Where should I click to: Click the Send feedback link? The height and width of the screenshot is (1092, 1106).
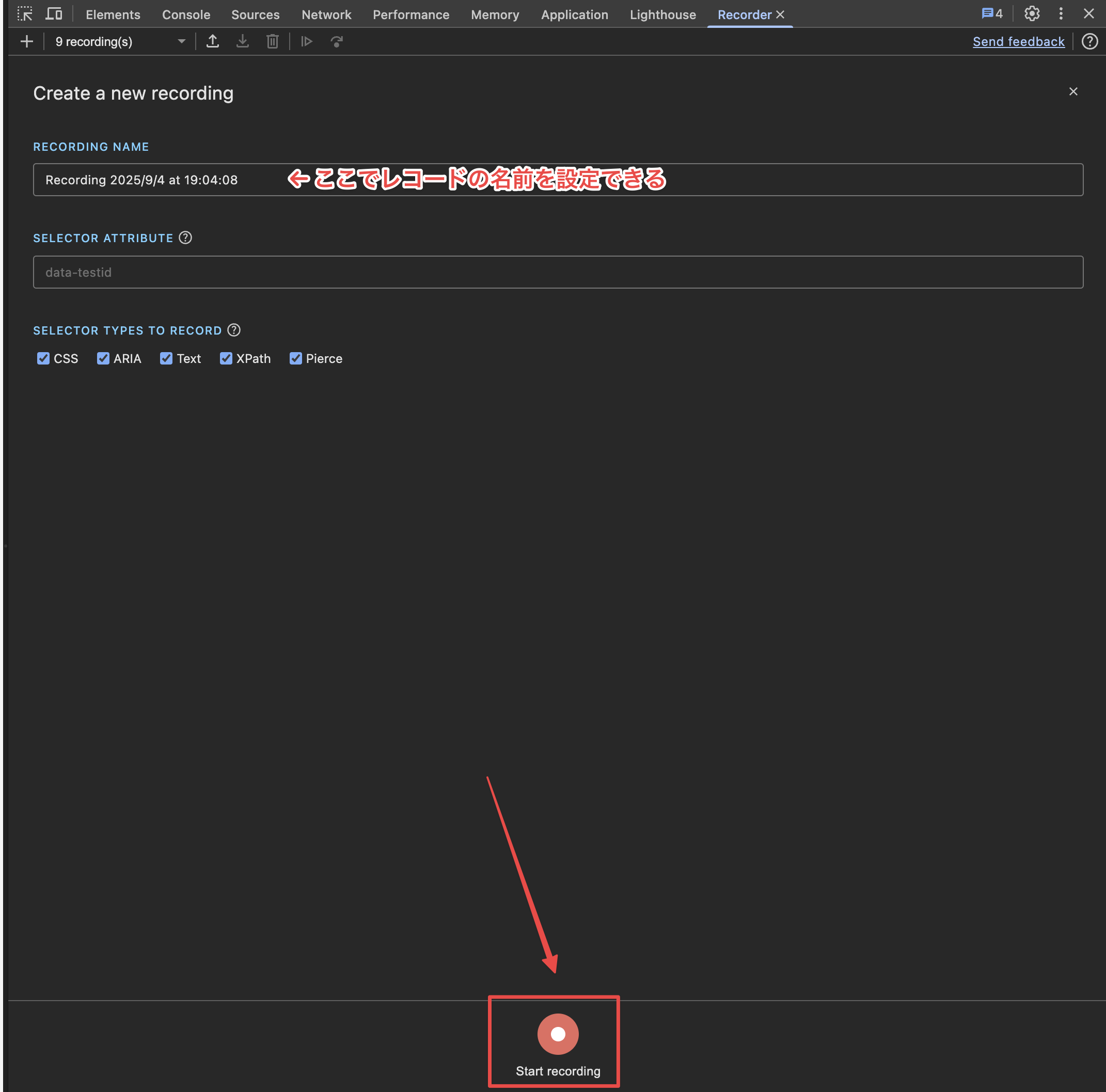[1018, 41]
